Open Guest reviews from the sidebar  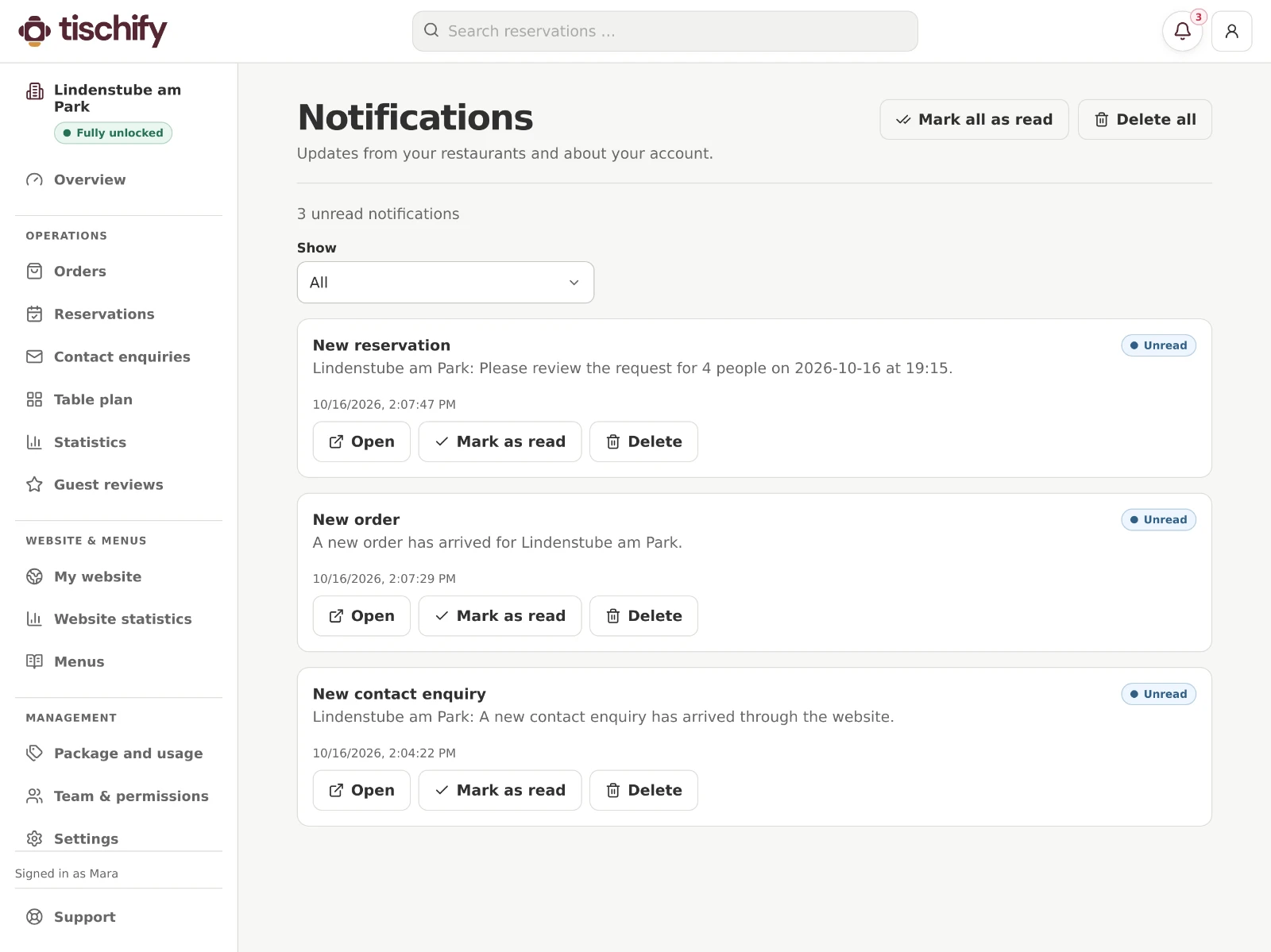coord(118,484)
